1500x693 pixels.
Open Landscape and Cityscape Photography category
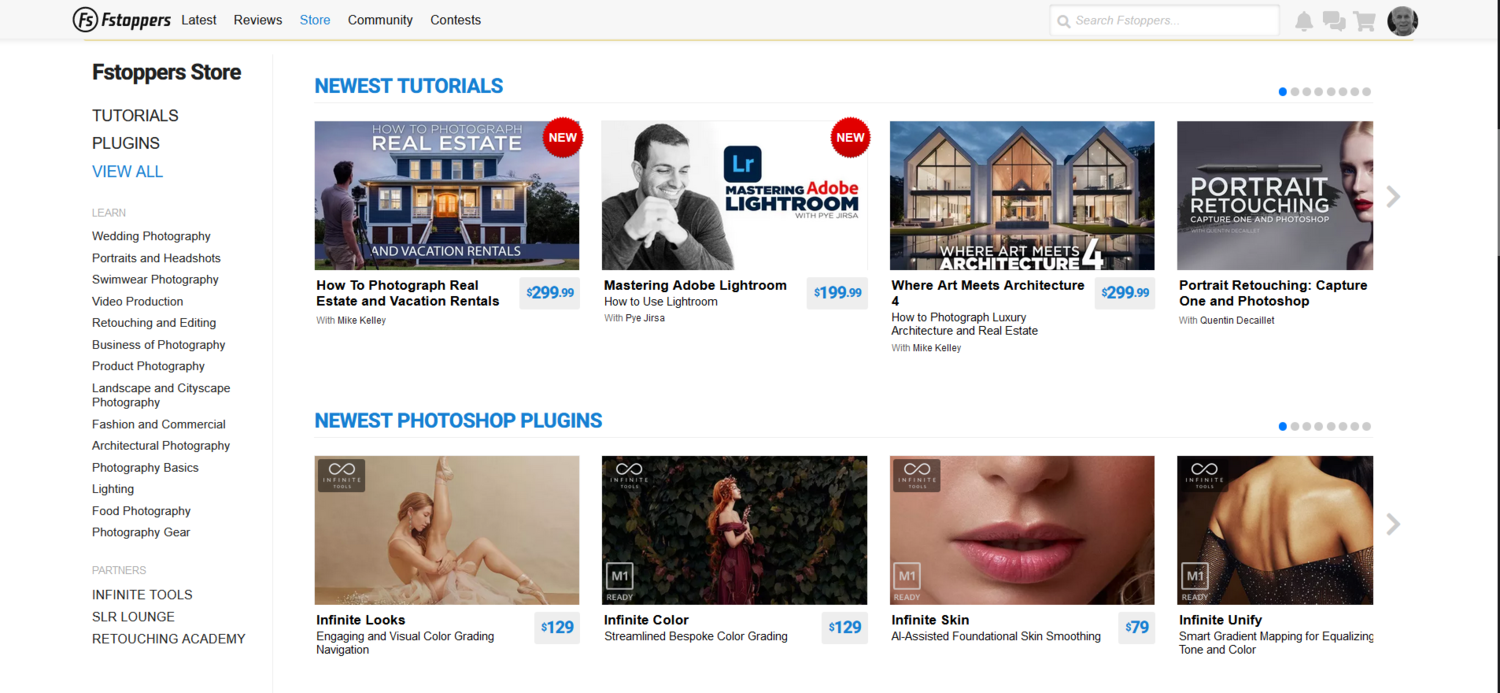[x=161, y=395]
